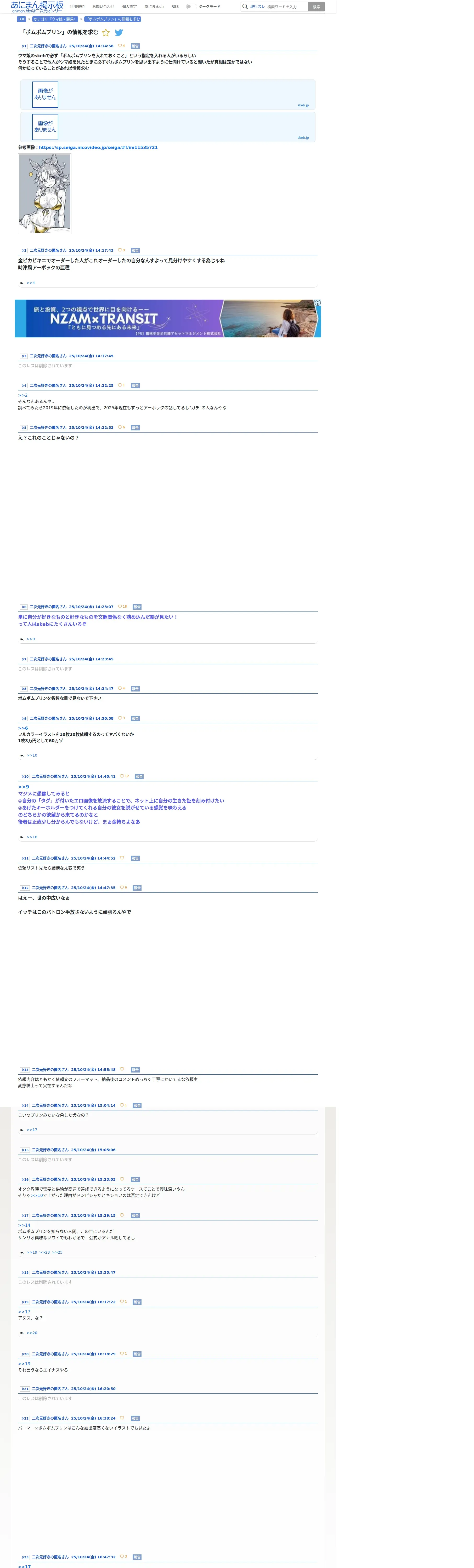Like post 11 with its heart icon
Image resolution: width=474 pixels, height=1568 pixels.
(122, 858)
